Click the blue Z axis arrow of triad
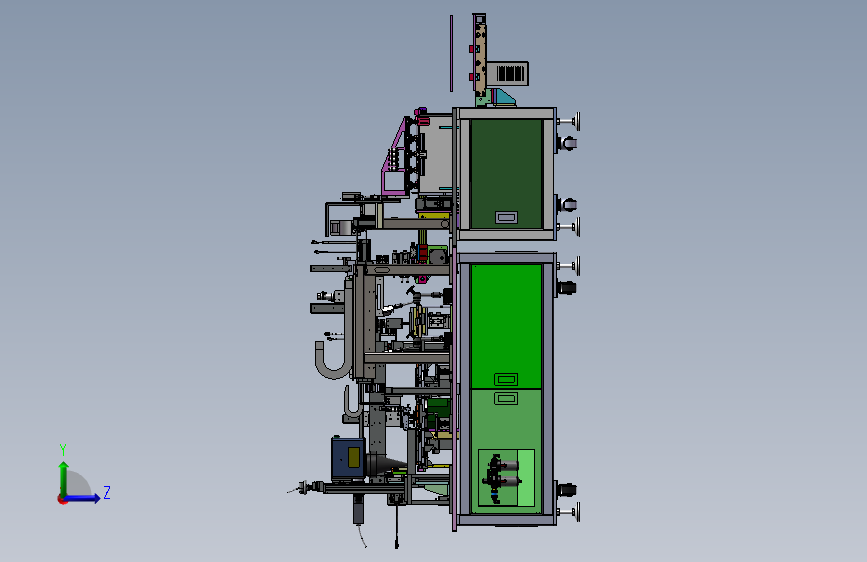This screenshot has width=867, height=562. [83, 498]
